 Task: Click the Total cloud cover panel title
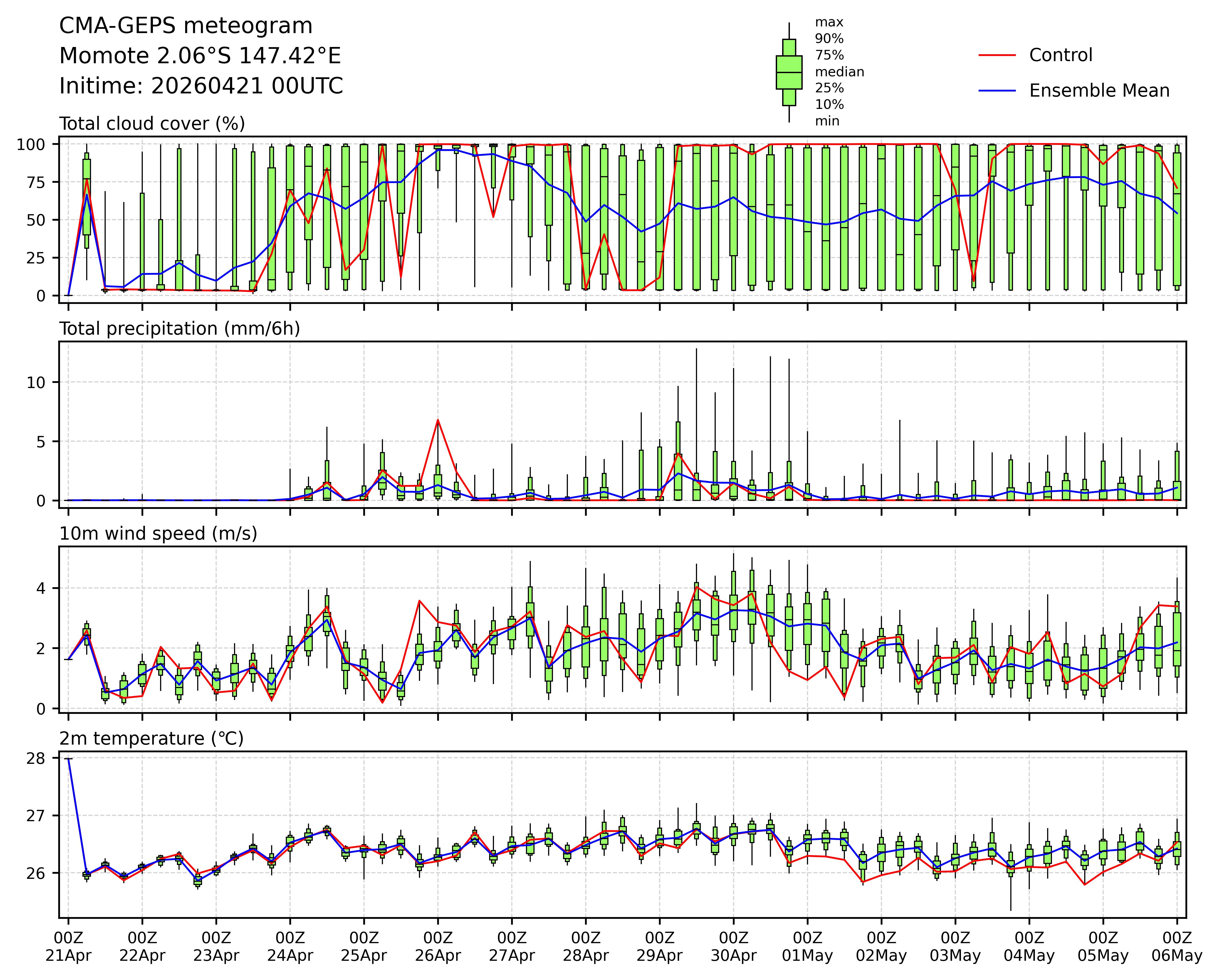[152, 124]
